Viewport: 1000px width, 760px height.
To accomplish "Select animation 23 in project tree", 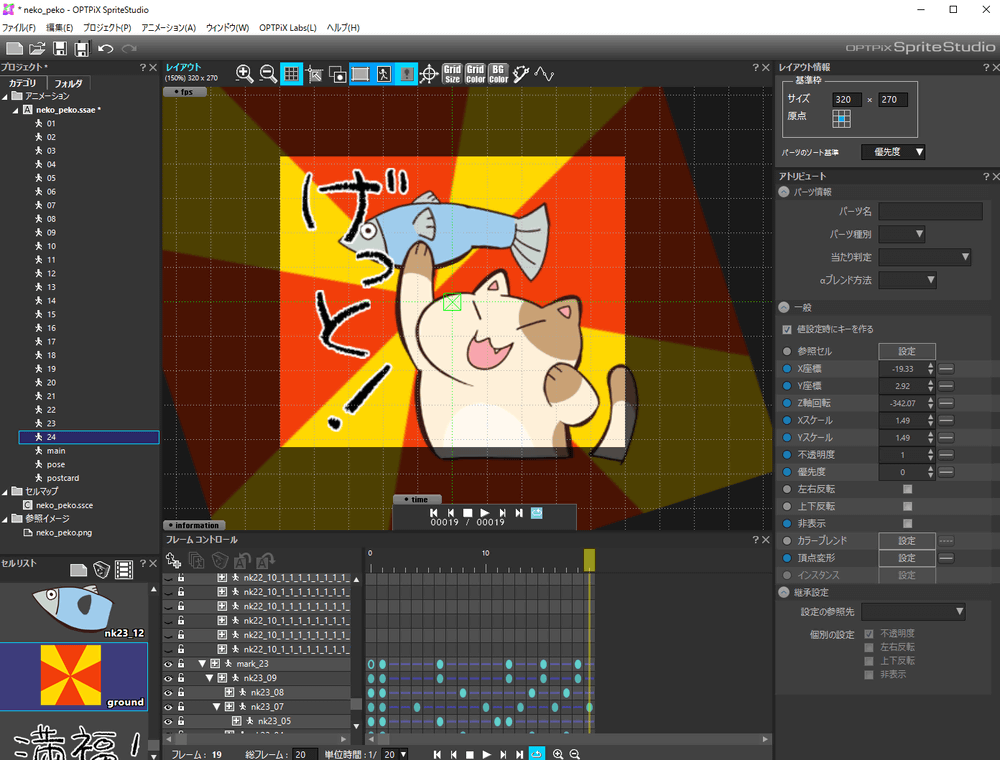I will point(51,423).
